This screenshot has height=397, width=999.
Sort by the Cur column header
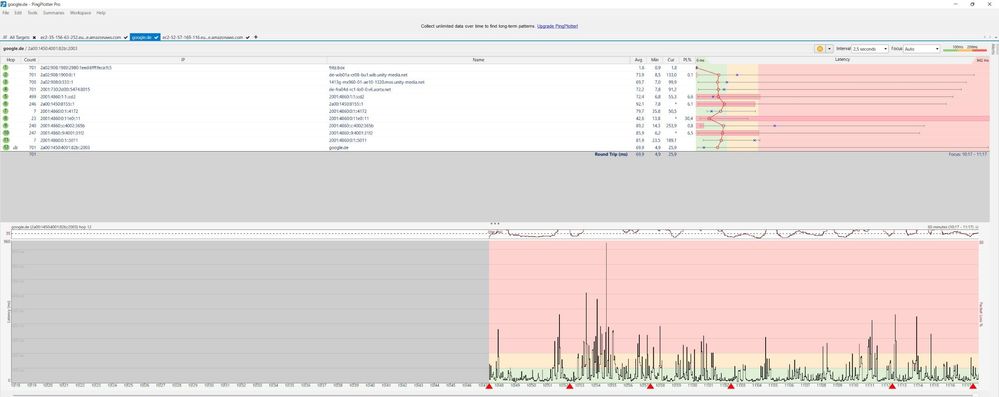pos(671,60)
